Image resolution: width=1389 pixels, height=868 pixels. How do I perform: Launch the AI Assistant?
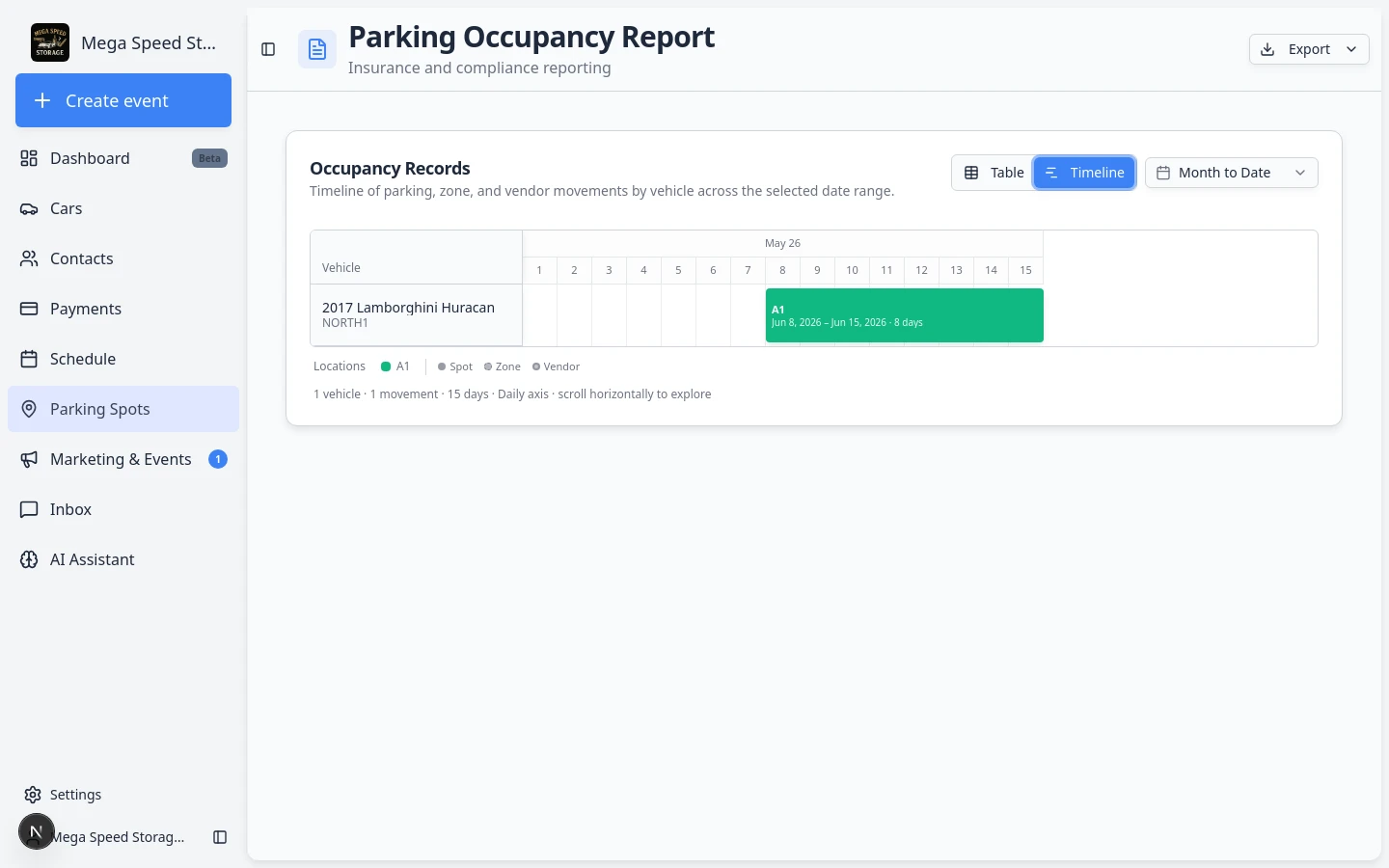[x=123, y=559]
